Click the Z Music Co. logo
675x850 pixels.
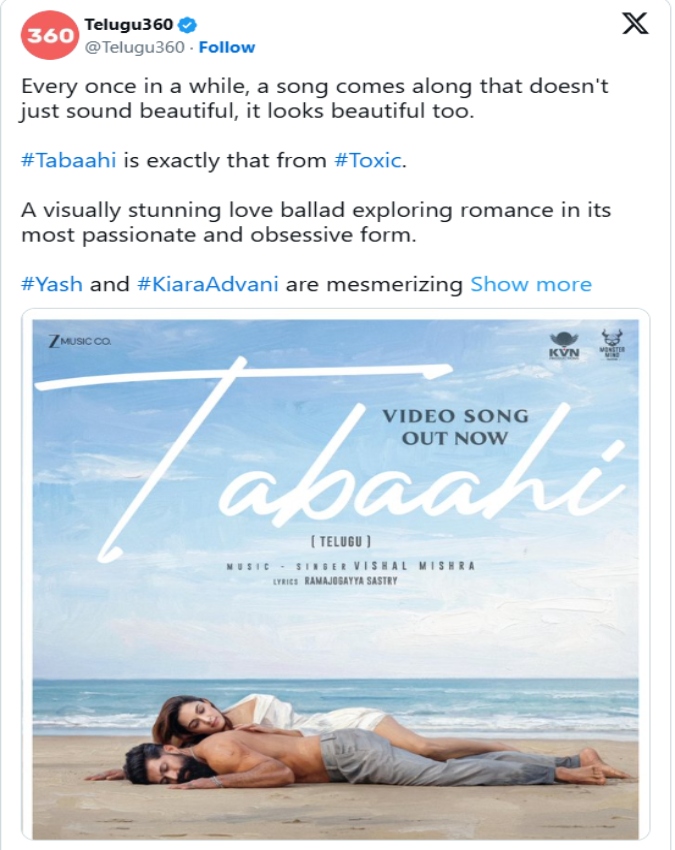(x=80, y=342)
